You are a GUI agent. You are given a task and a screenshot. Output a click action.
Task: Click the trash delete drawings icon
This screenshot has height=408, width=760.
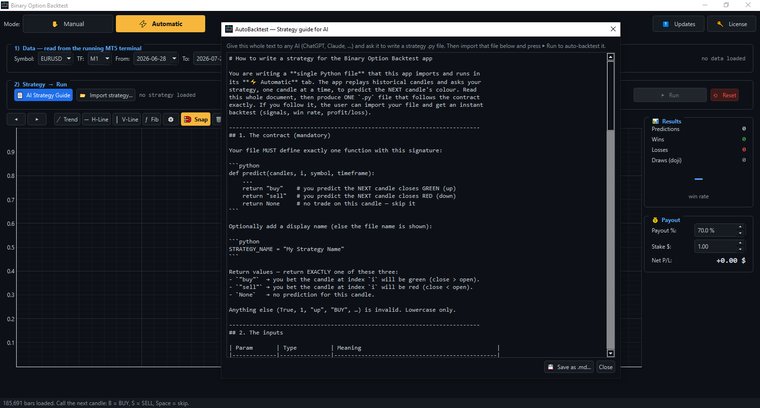(218, 119)
